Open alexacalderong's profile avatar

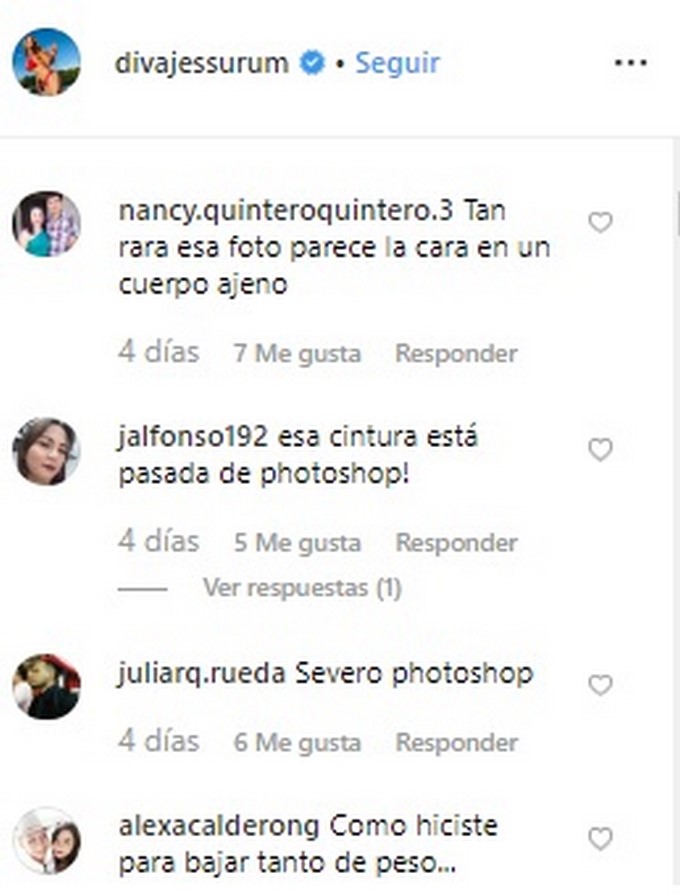(46, 840)
